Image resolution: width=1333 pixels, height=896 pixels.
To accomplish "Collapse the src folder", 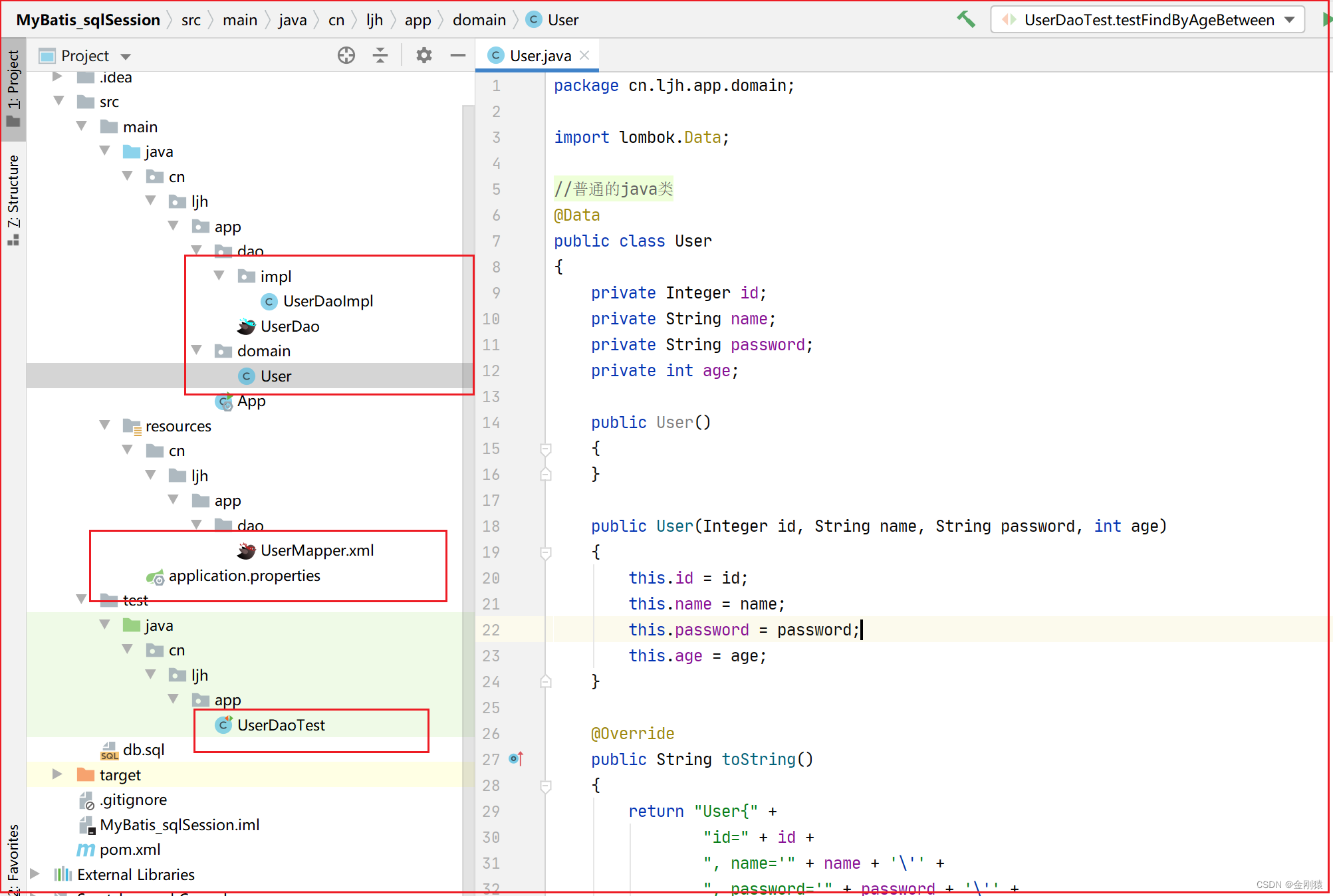I will 58,102.
